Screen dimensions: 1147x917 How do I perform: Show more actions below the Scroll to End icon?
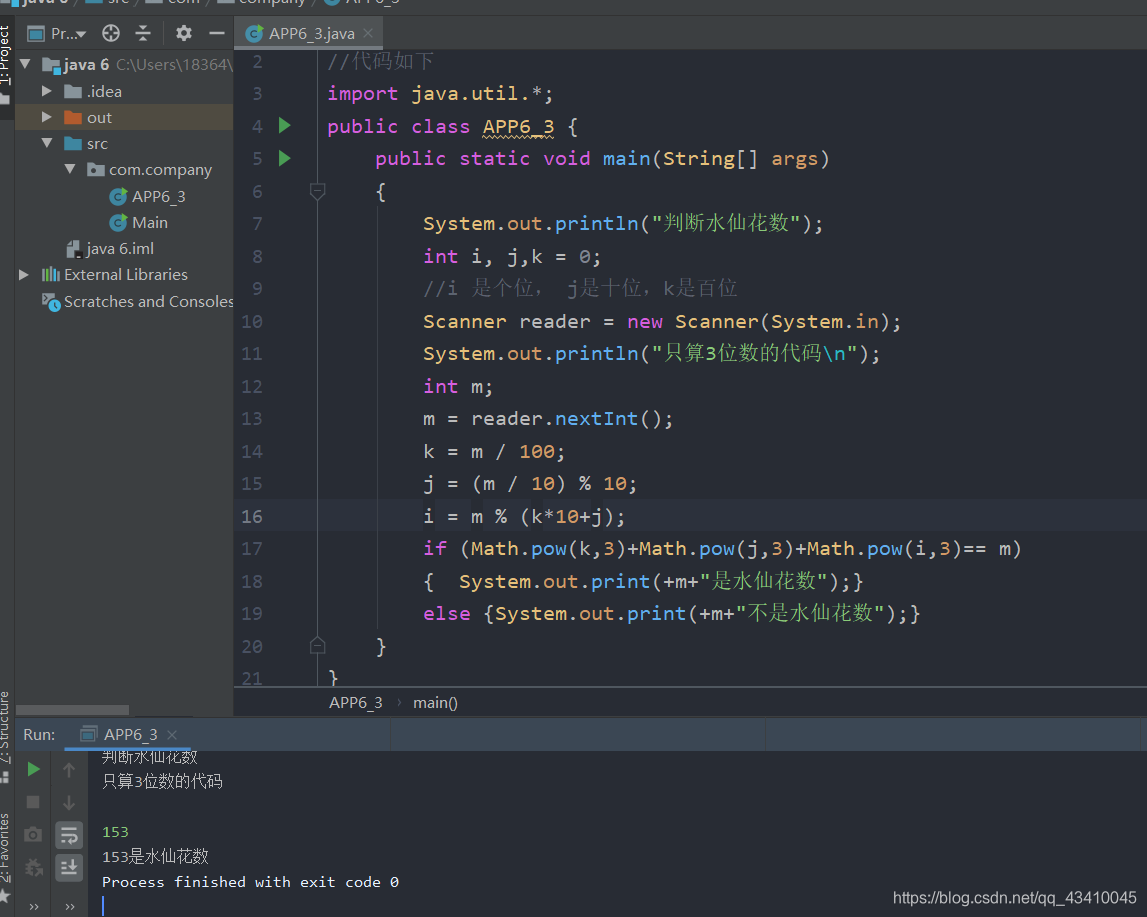[70, 907]
